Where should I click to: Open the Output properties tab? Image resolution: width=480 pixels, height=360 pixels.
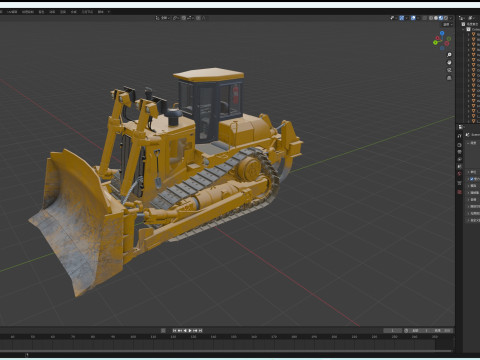(x=459, y=152)
